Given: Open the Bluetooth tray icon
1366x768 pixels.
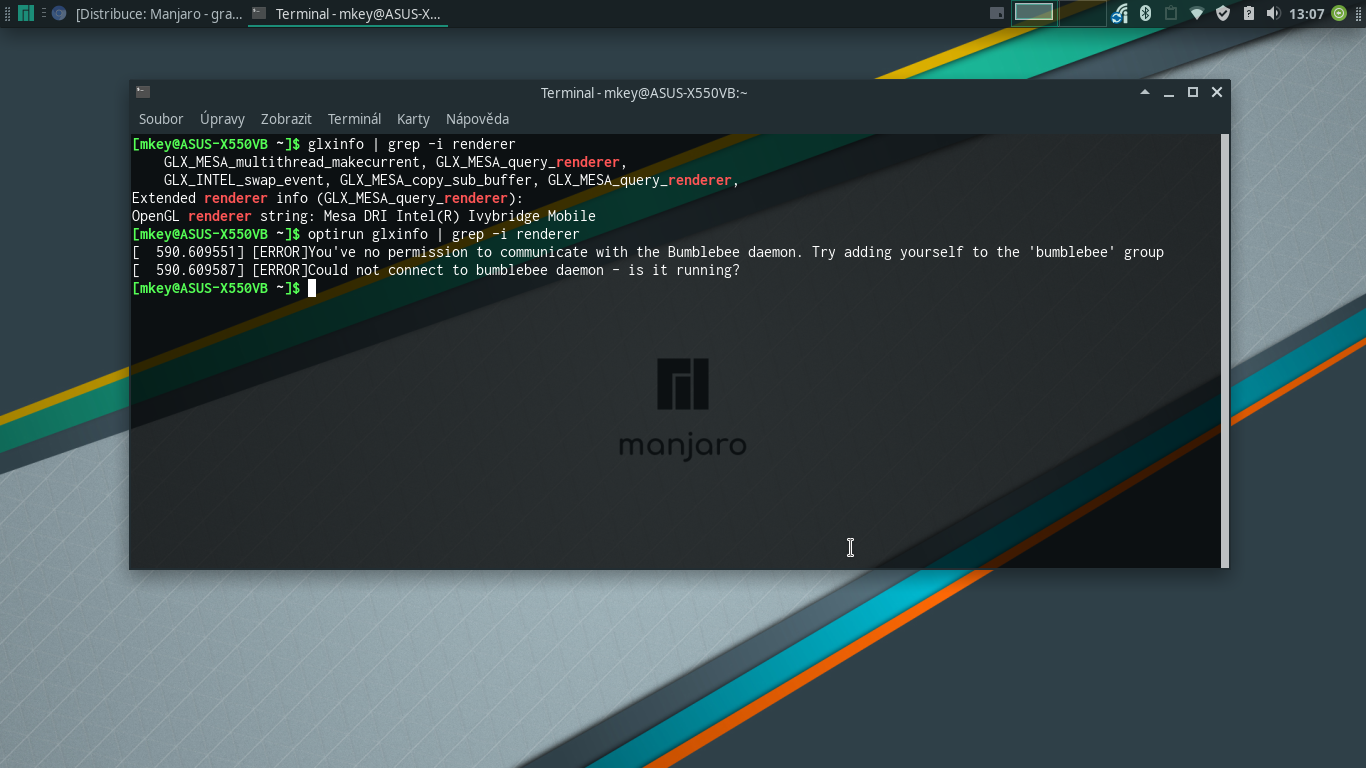Looking at the screenshot, I should tap(1146, 13).
